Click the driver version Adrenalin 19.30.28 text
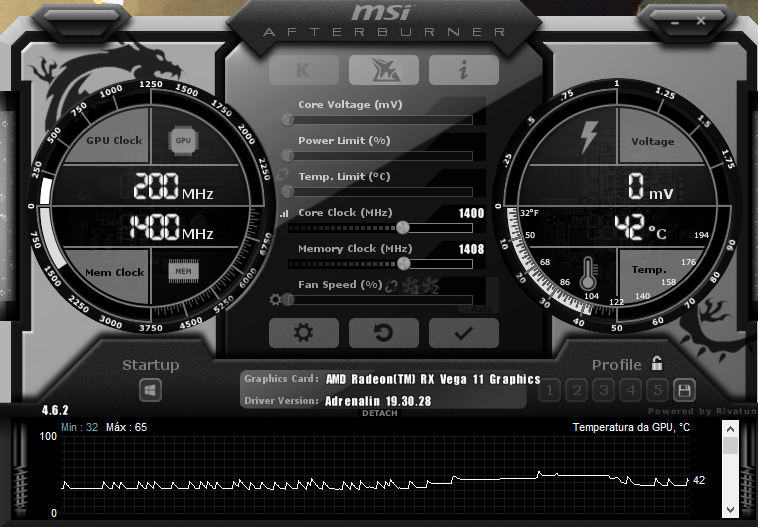The width and height of the screenshot is (758, 527). (x=378, y=401)
